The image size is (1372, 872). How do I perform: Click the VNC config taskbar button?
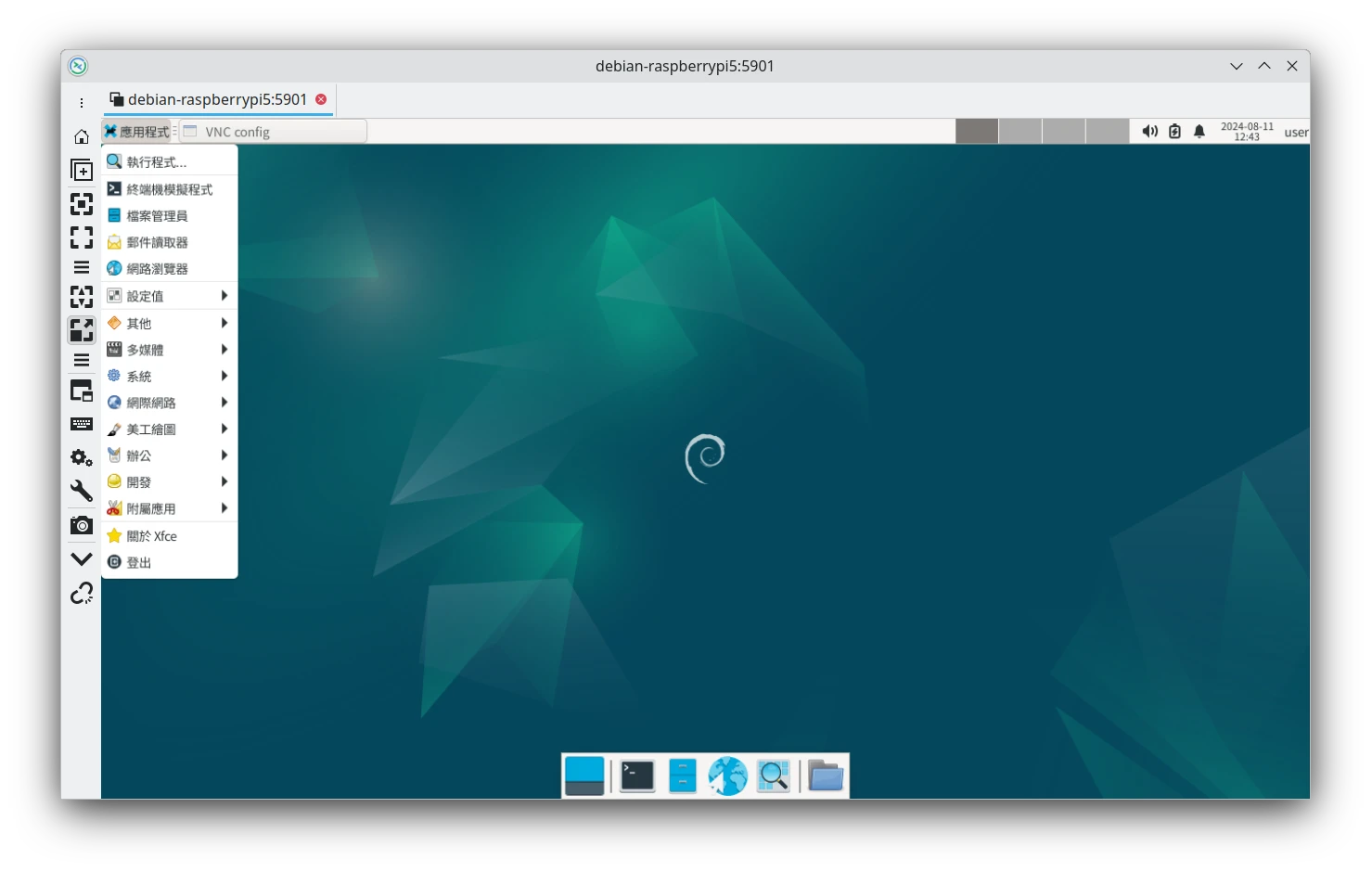click(x=274, y=132)
